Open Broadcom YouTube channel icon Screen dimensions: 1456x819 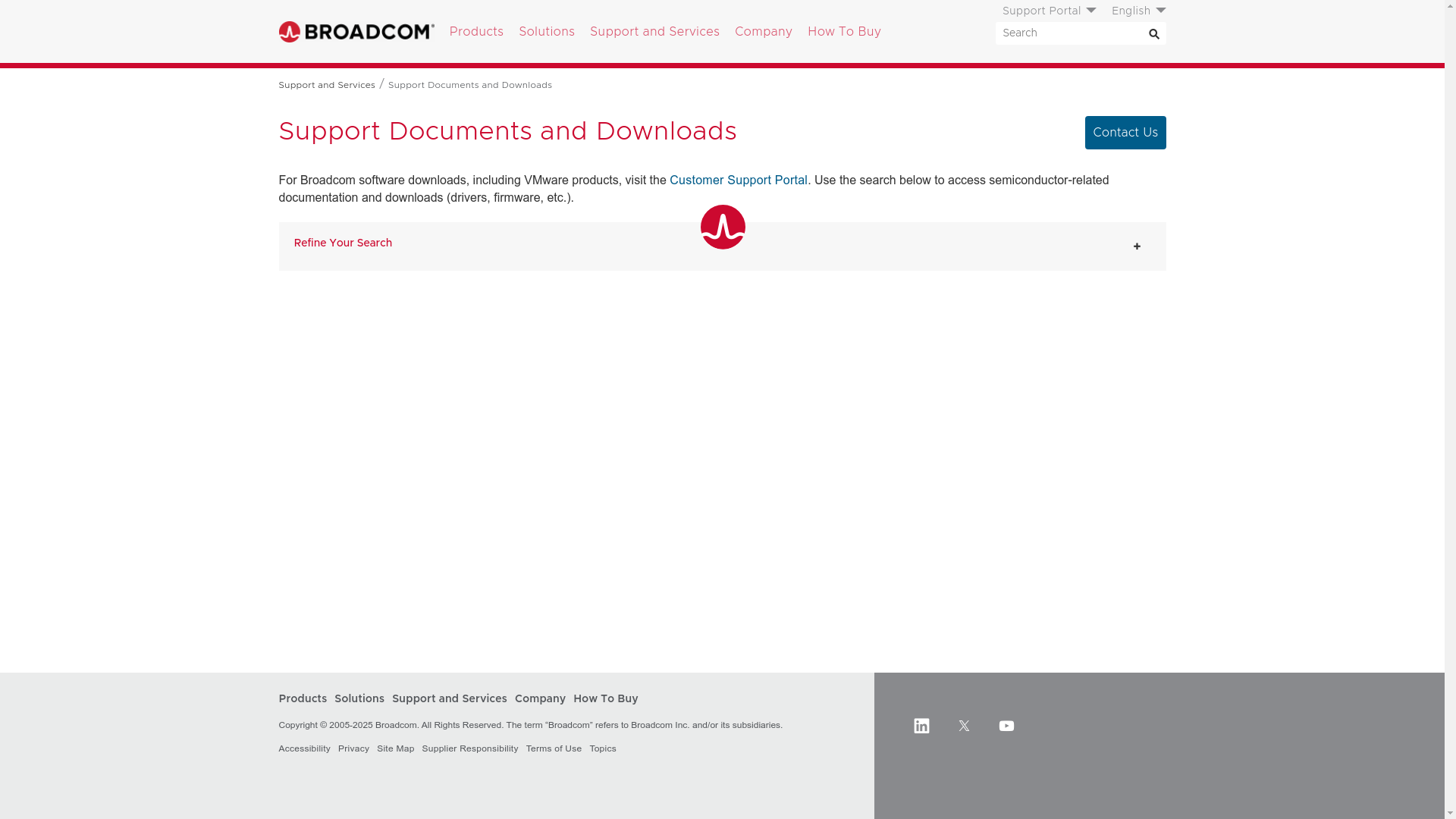coord(1006,726)
